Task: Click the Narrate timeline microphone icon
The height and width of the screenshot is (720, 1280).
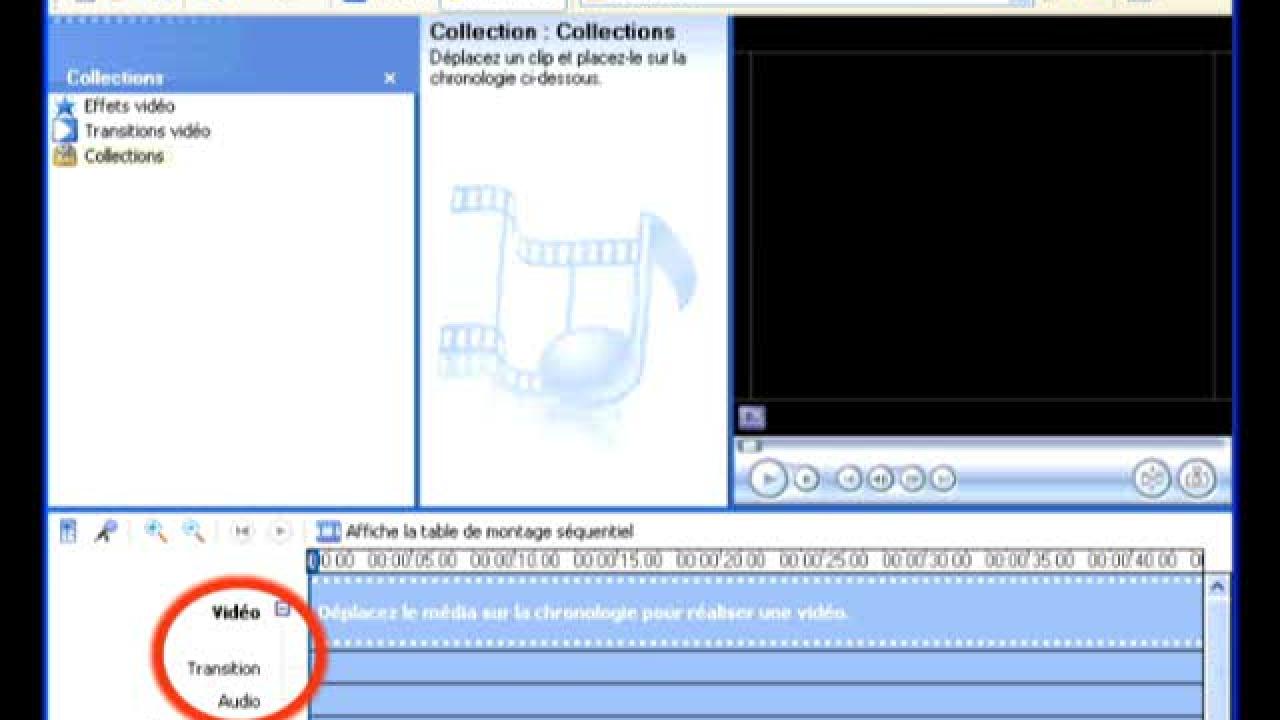Action: coord(105,532)
